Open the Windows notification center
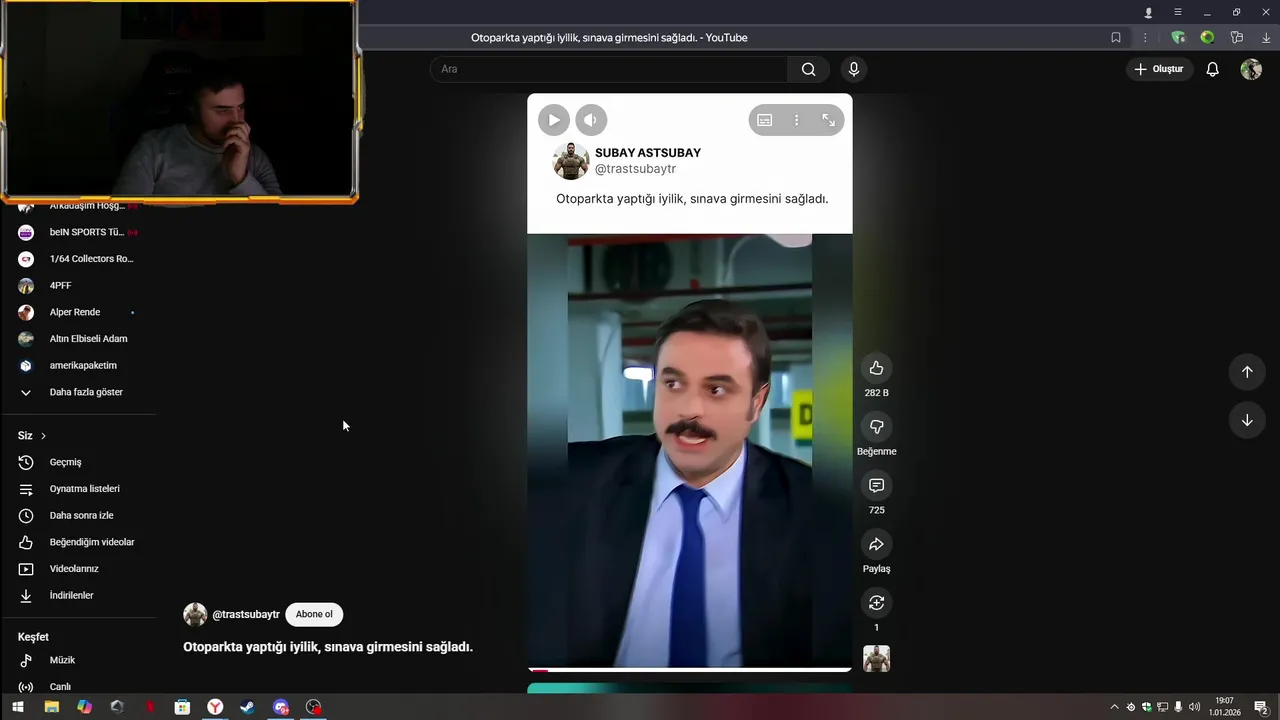The image size is (1280, 720). point(1261,707)
